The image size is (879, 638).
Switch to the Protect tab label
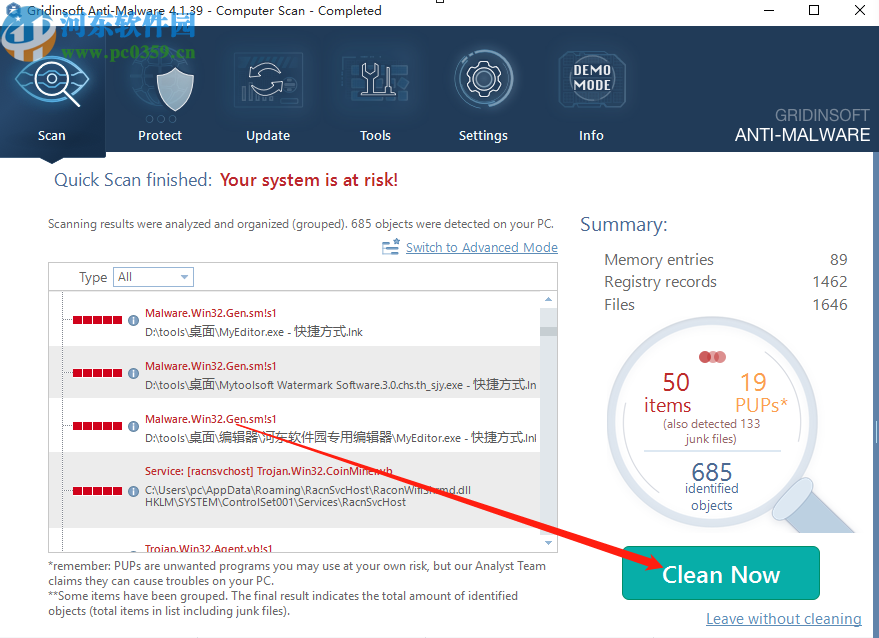click(160, 136)
